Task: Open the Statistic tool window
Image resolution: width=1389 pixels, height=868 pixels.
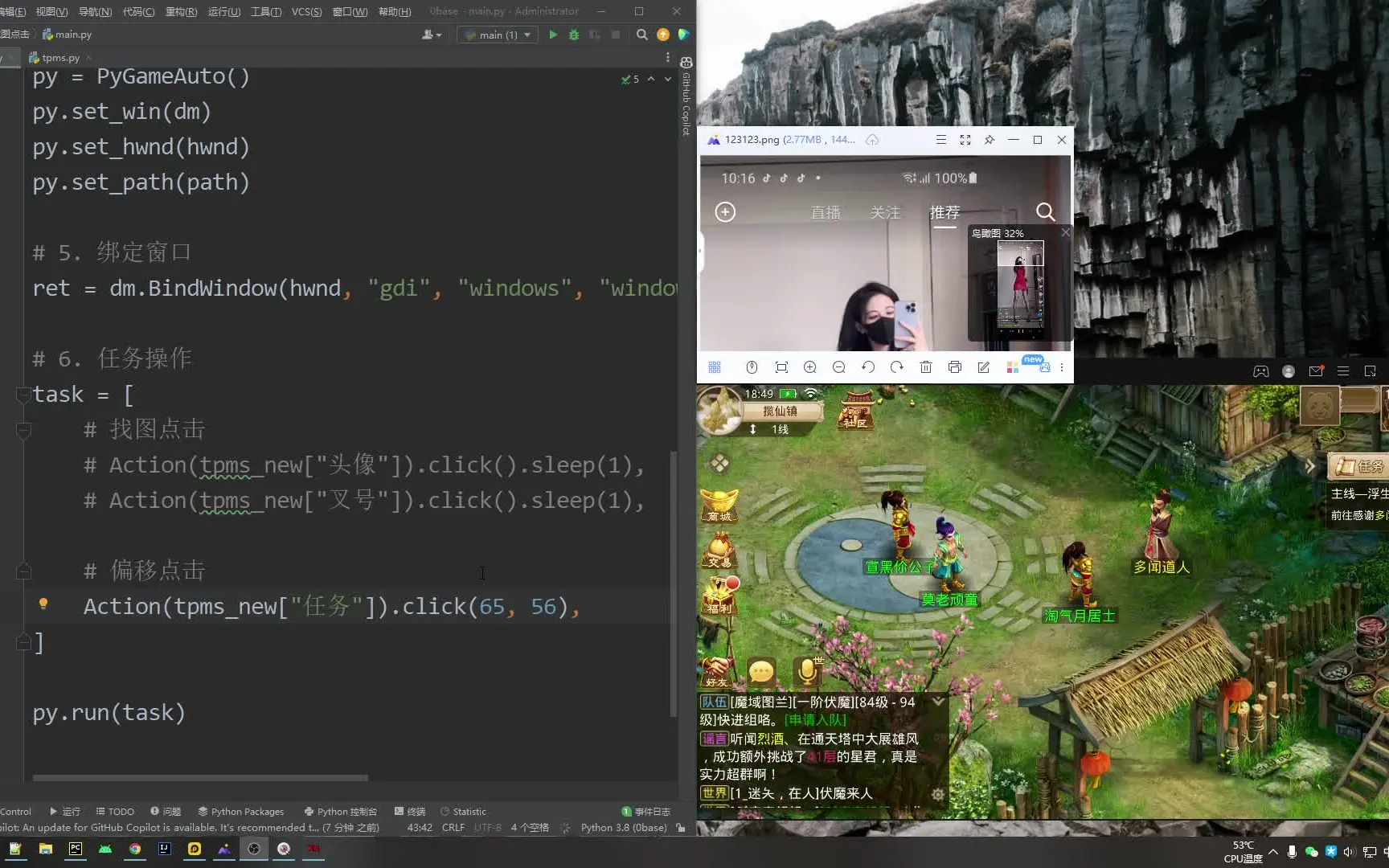Action: coord(463,812)
